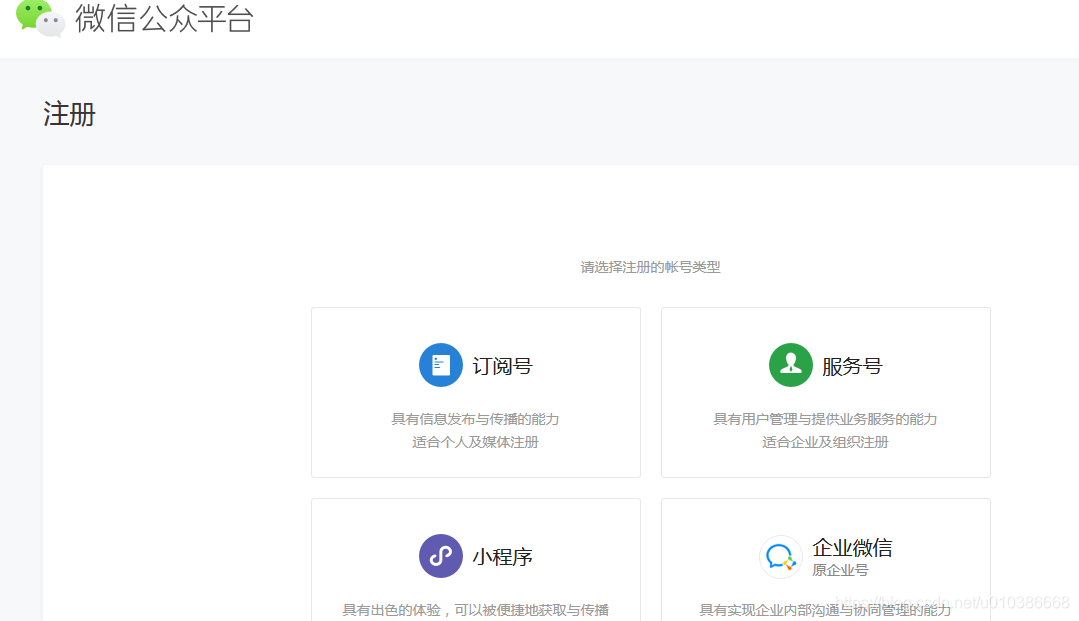Click the 注册 page heading
Viewport: 1079px width, 621px height.
coord(69,114)
